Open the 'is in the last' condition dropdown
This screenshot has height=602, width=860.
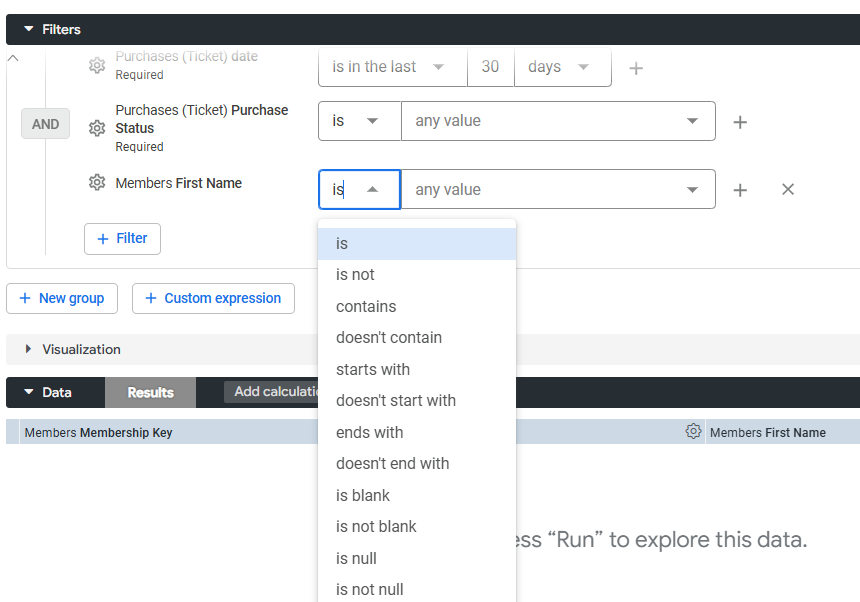(x=393, y=67)
